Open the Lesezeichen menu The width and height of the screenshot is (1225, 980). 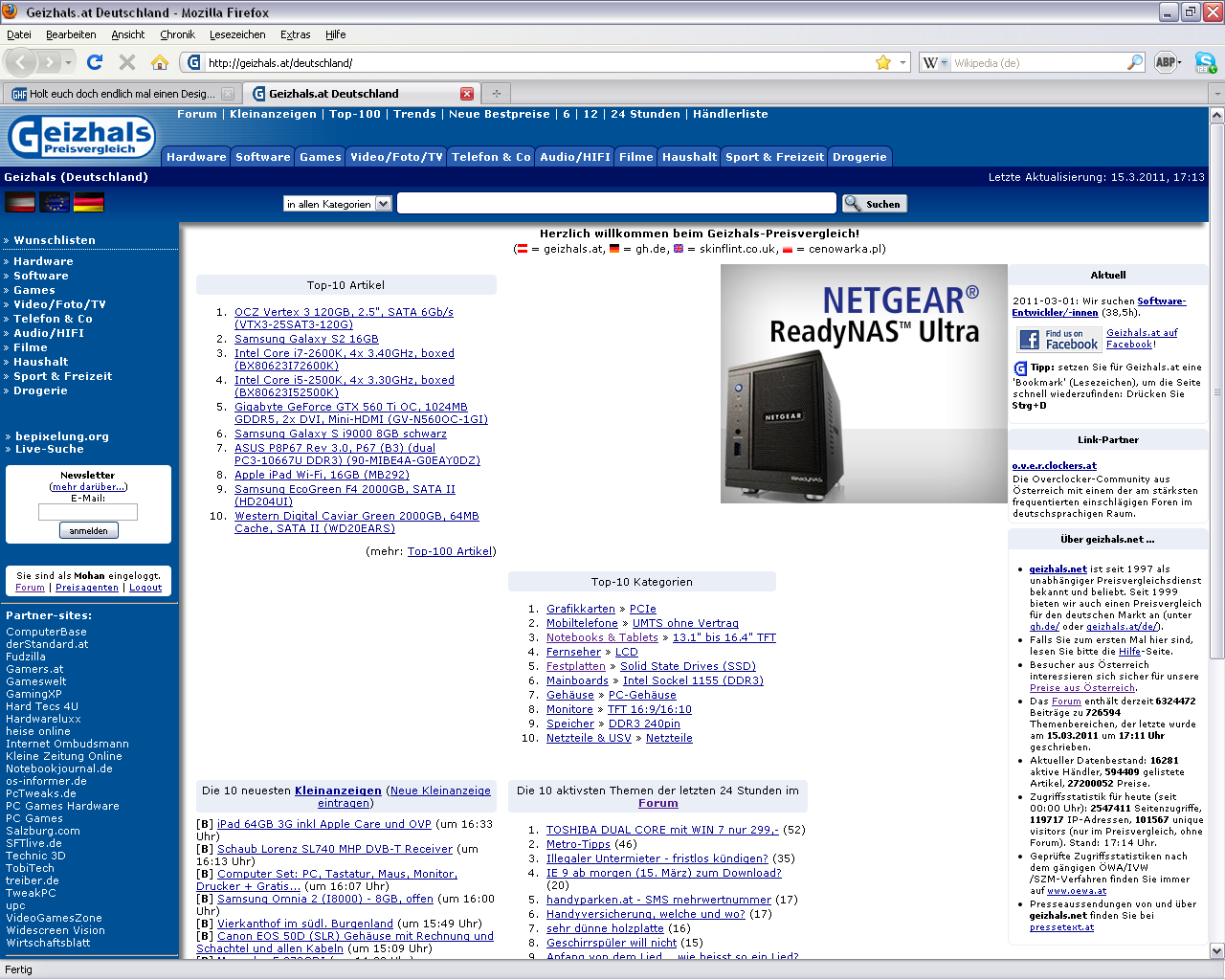click(237, 34)
